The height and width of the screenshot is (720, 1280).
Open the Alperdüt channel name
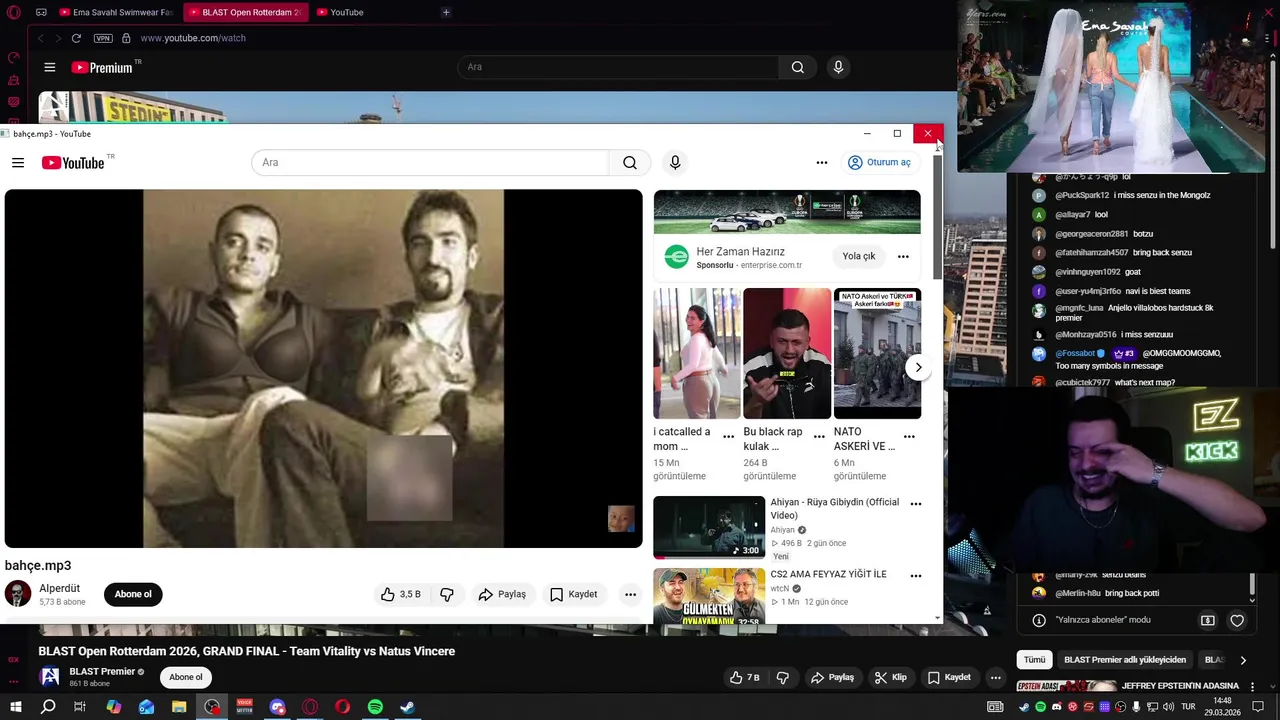pos(59,588)
